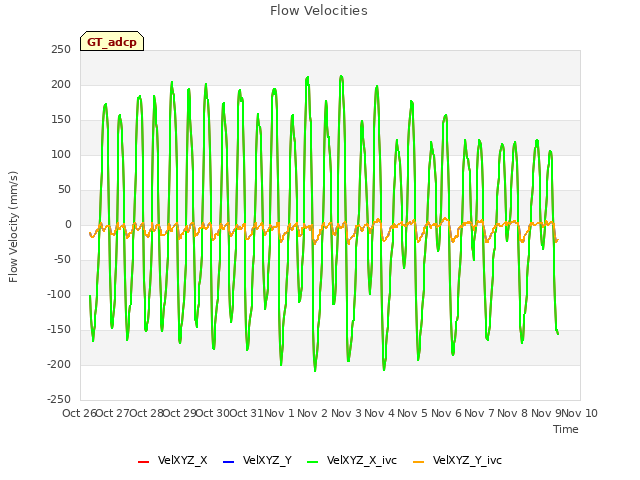Click the Nov 1 x-axis date label
Screen dimensions: 640x480
click(x=279, y=413)
